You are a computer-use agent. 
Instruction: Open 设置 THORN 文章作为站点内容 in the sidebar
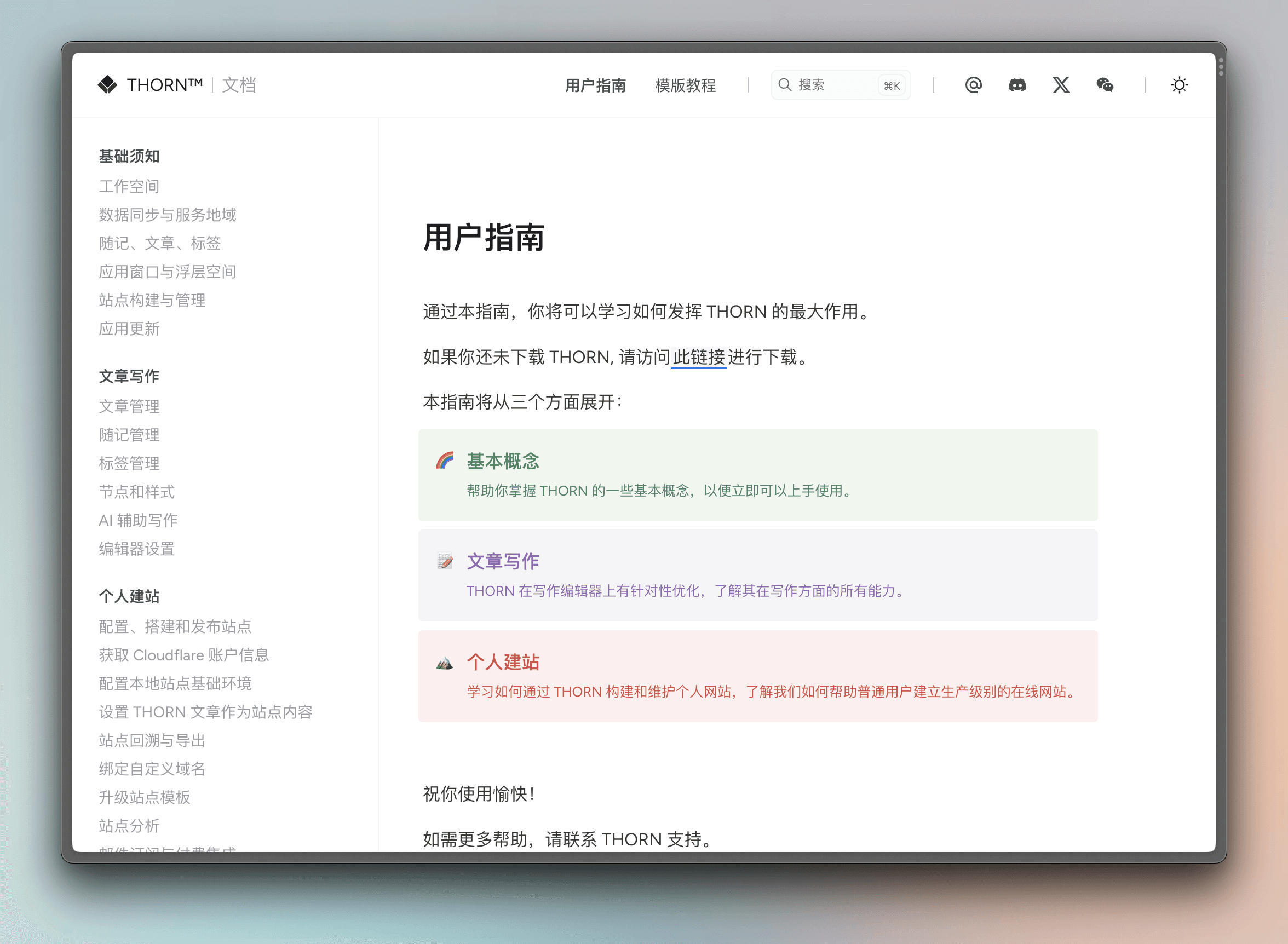pos(206,712)
